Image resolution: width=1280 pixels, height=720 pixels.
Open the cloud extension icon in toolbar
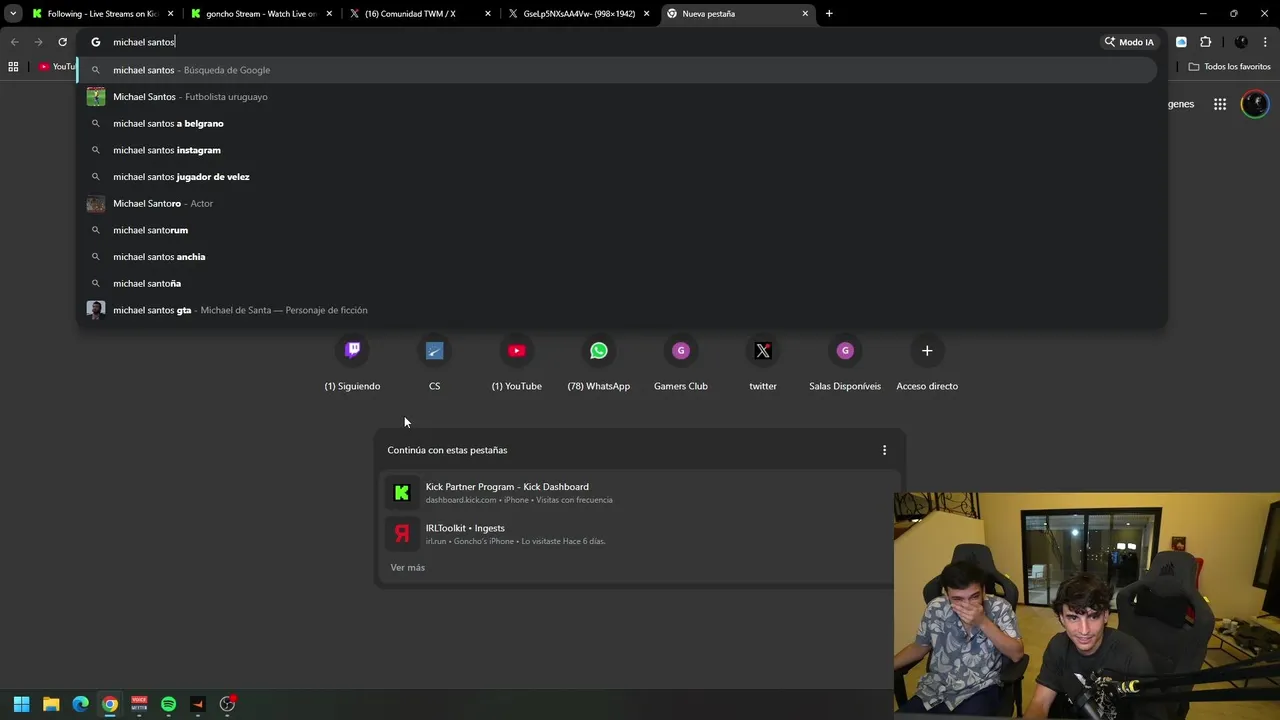[x=1181, y=42]
